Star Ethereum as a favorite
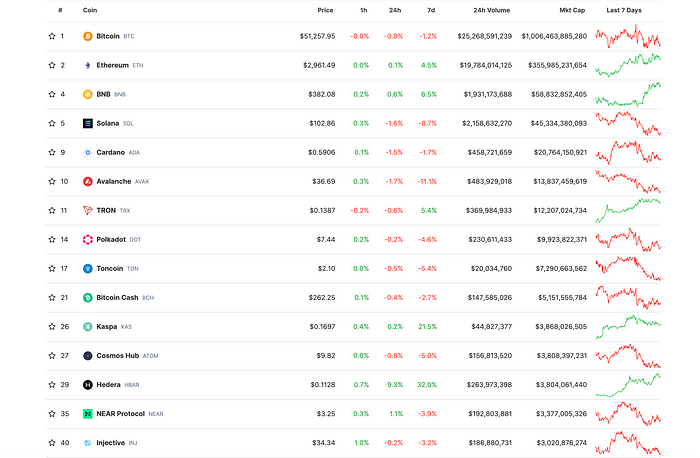This screenshot has width=700, height=458. pyautogui.click(x=52, y=65)
